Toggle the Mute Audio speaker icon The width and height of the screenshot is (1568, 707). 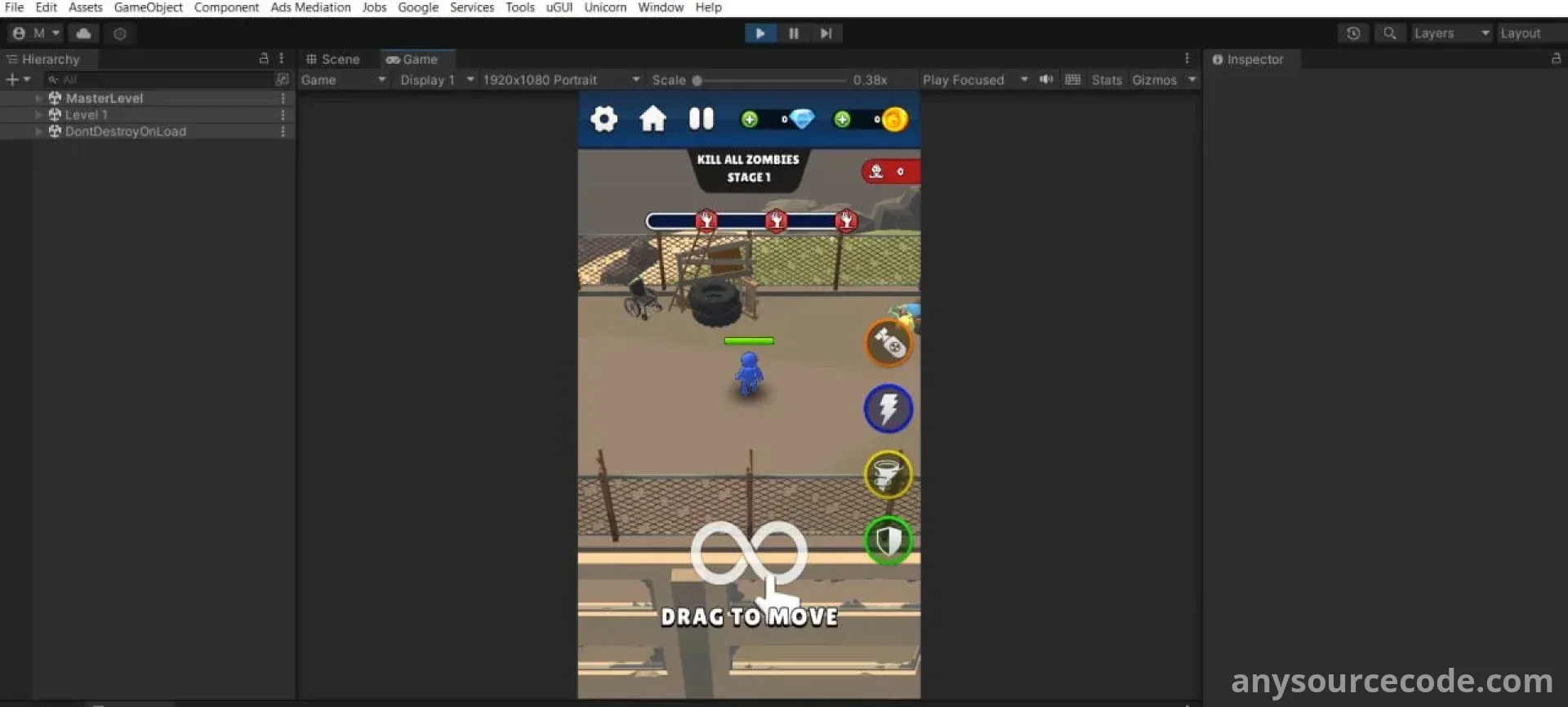pos(1046,79)
